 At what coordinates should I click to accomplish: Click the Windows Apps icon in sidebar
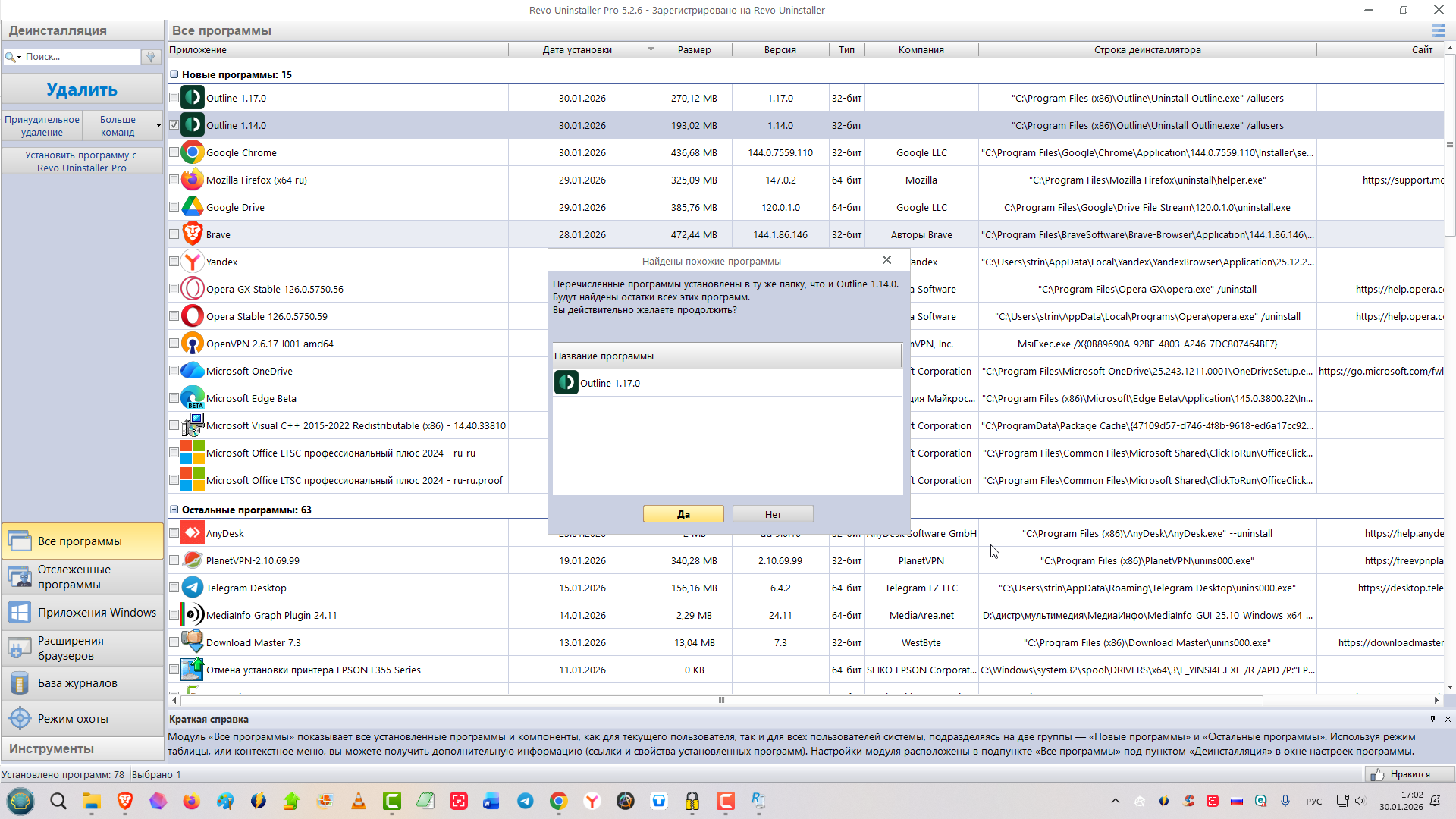tap(20, 613)
